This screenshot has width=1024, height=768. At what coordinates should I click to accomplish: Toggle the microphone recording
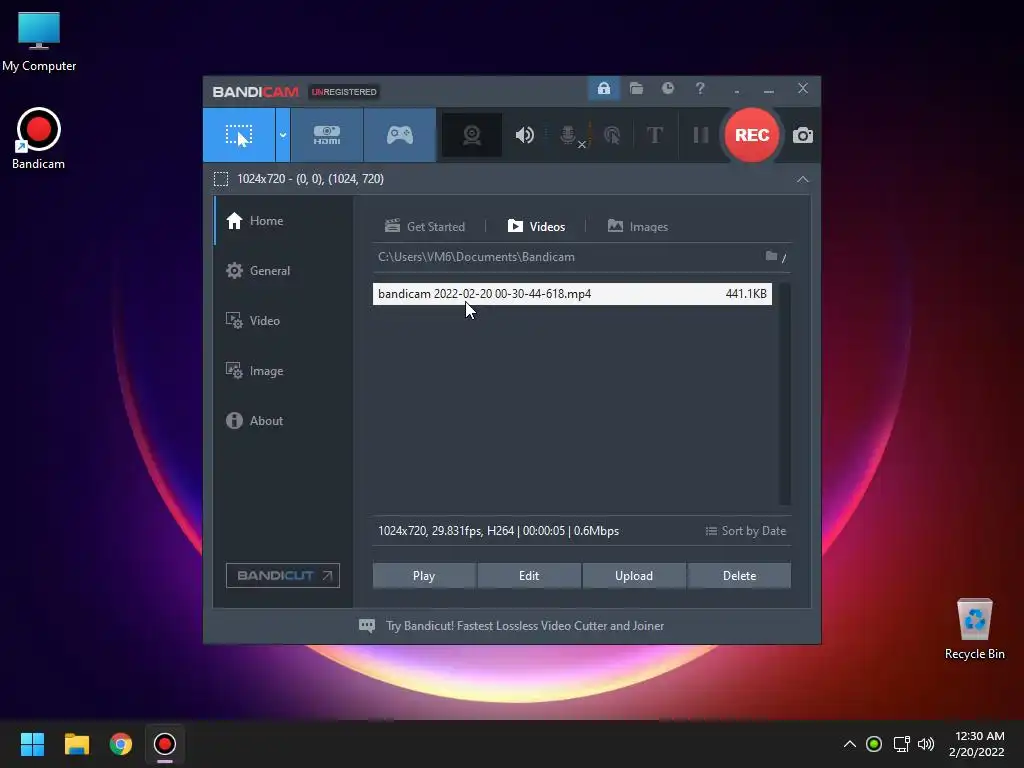pyautogui.click(x=569, y=135)
